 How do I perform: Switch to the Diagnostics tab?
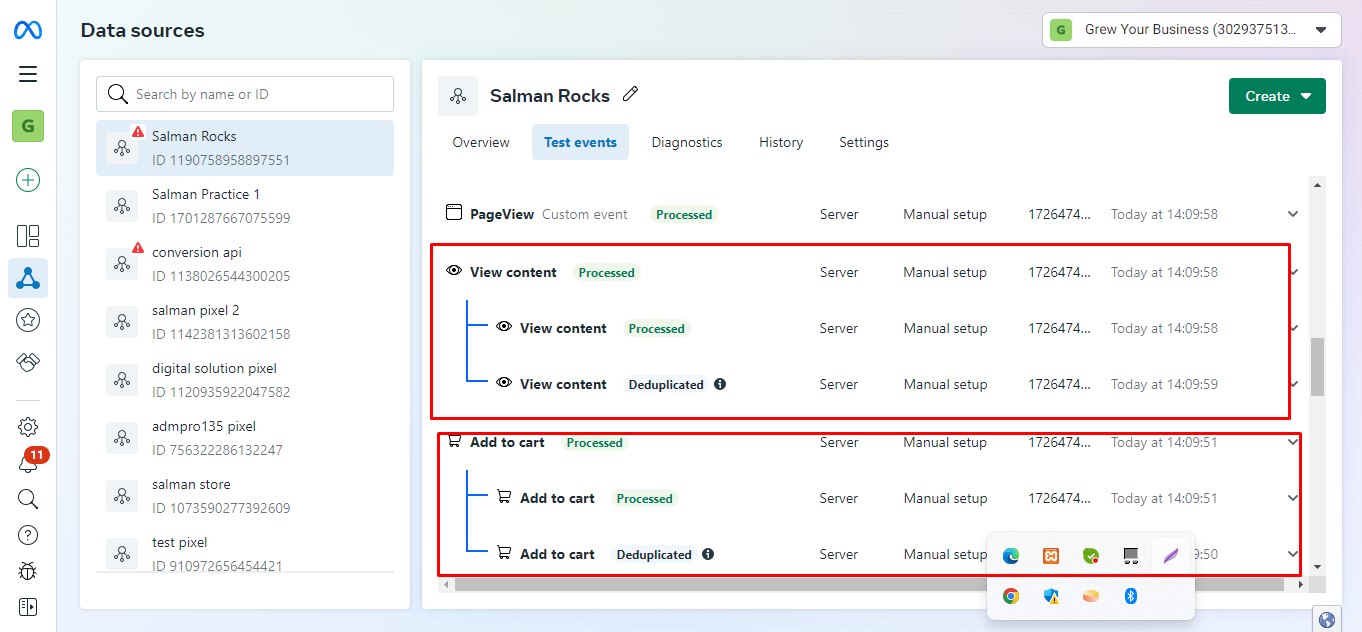point(687,142)
